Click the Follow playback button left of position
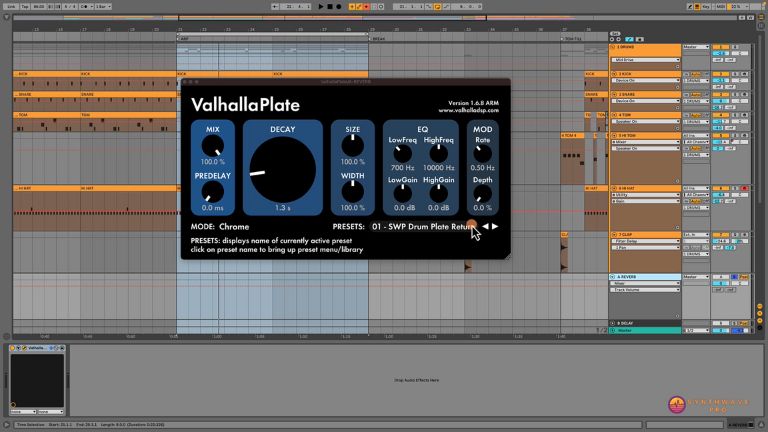 tap(275, 6)
